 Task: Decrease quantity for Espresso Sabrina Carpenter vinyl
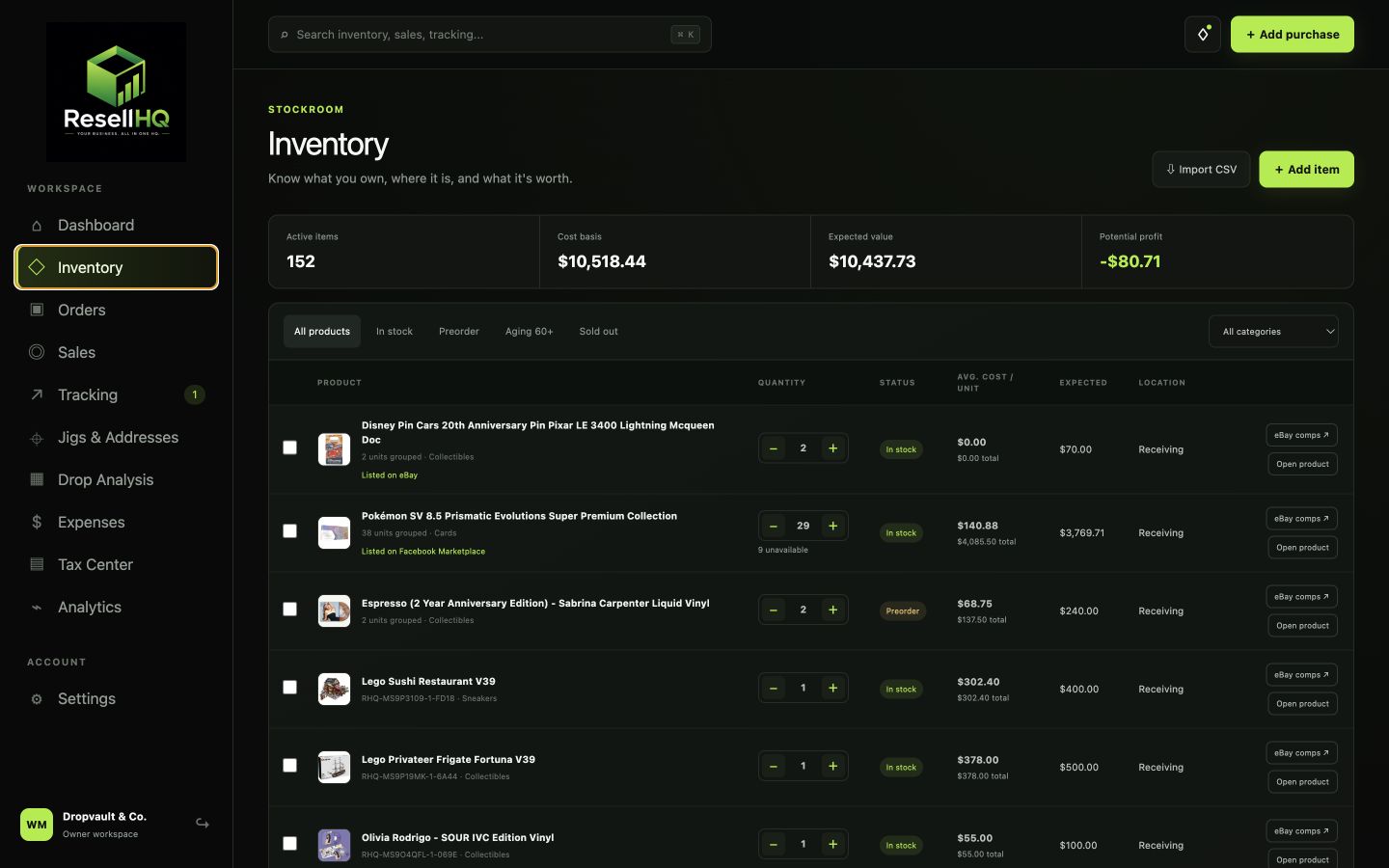(773, 610)
